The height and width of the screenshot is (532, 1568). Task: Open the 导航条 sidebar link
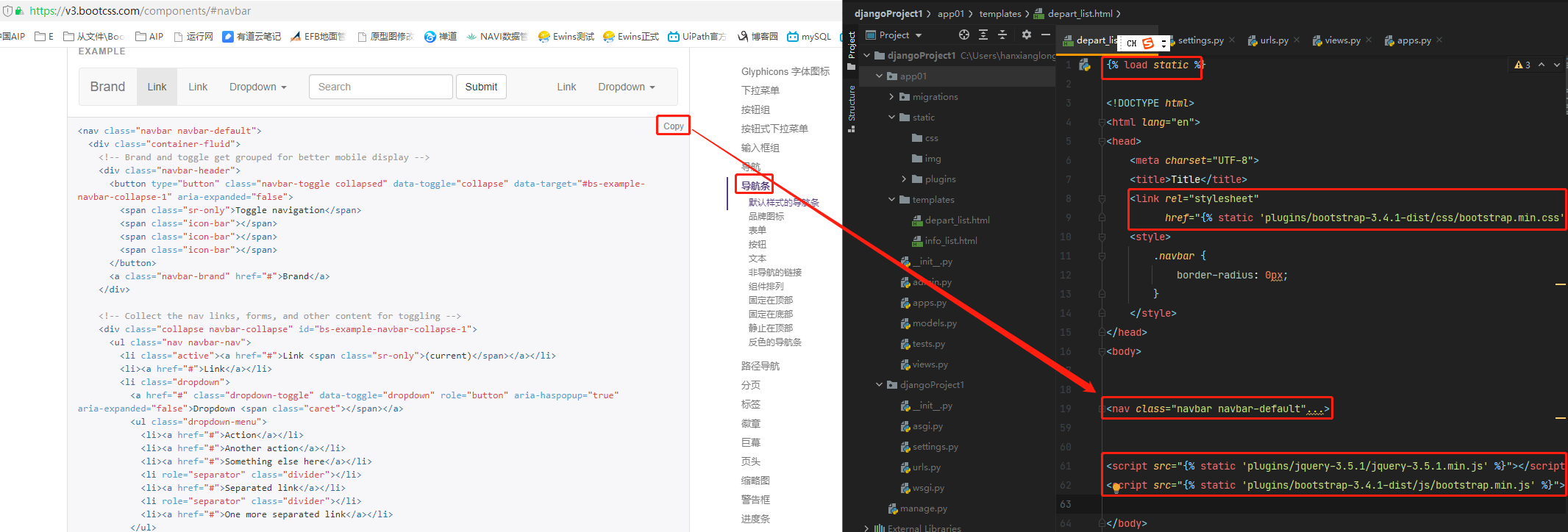[x=755, y=186]
